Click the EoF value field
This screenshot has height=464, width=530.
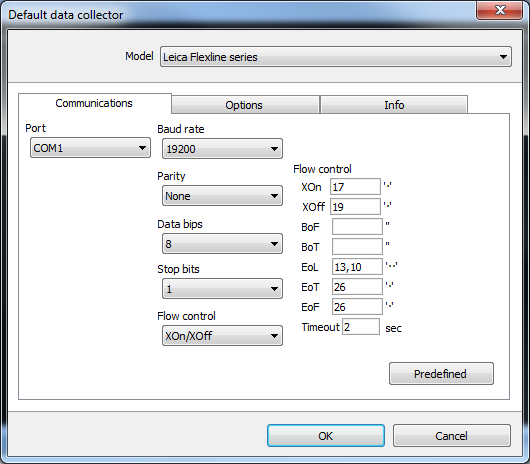pos(357,307)
